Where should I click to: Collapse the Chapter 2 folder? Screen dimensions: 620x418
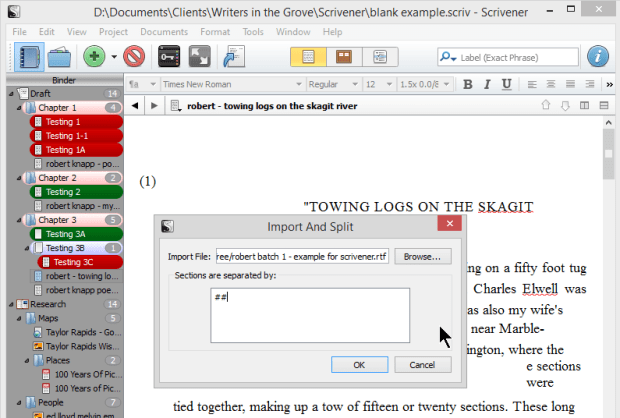[19, 178]
